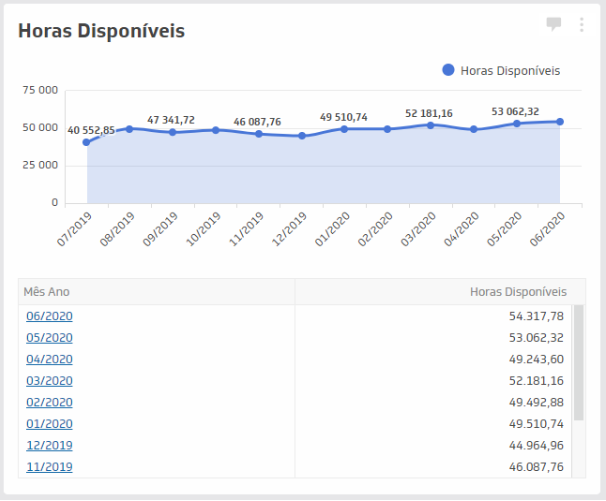Click the 01/2020 month link
This screenshot has height=501, width=606.
pos(49,424)
